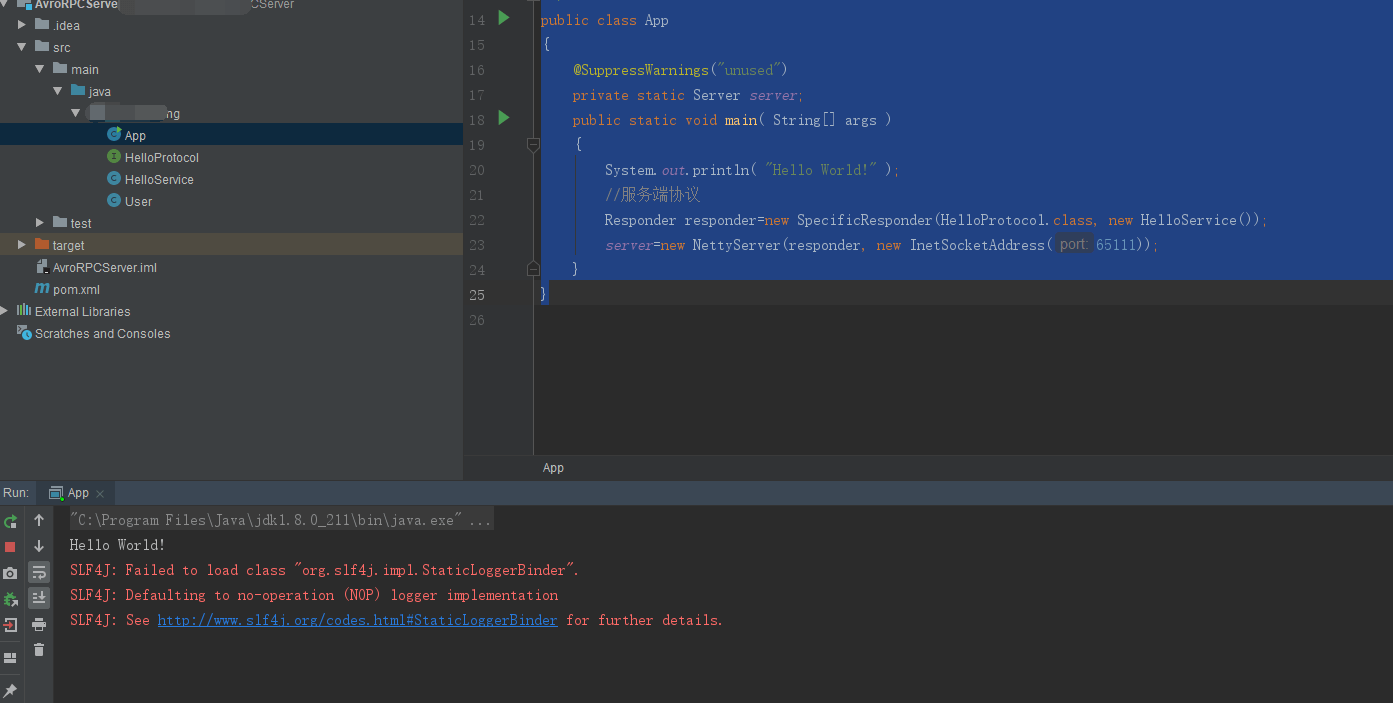Click the camera Dump Threads icon
This screenshot has width=1393, height=703.
click(10, 573)
